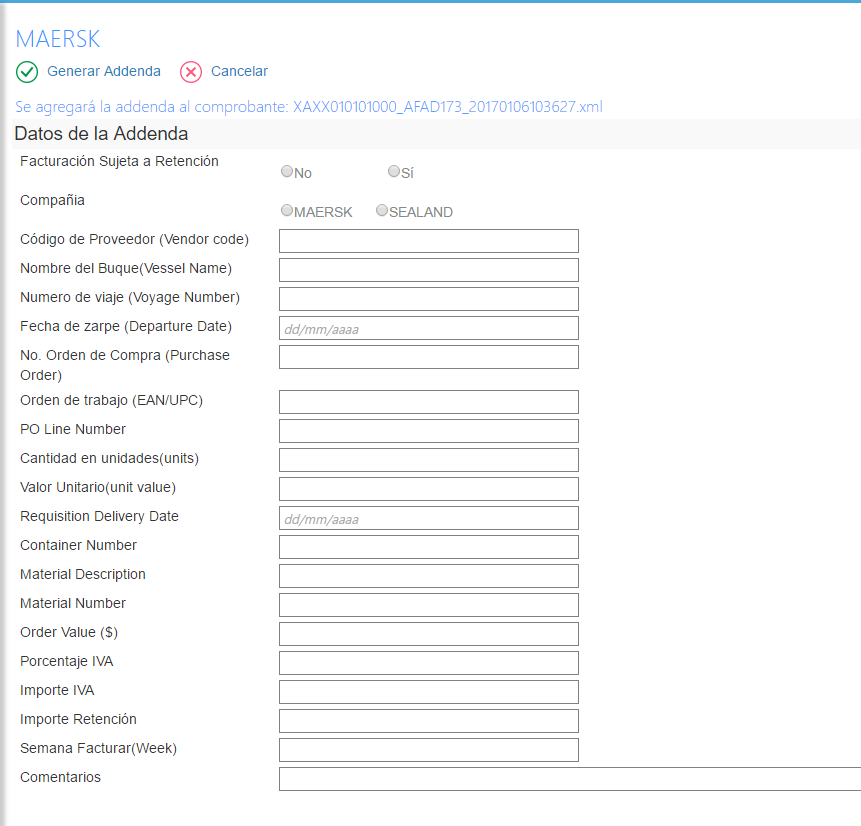Focus the Semana Facturar(Week) field

coord(429,750)
